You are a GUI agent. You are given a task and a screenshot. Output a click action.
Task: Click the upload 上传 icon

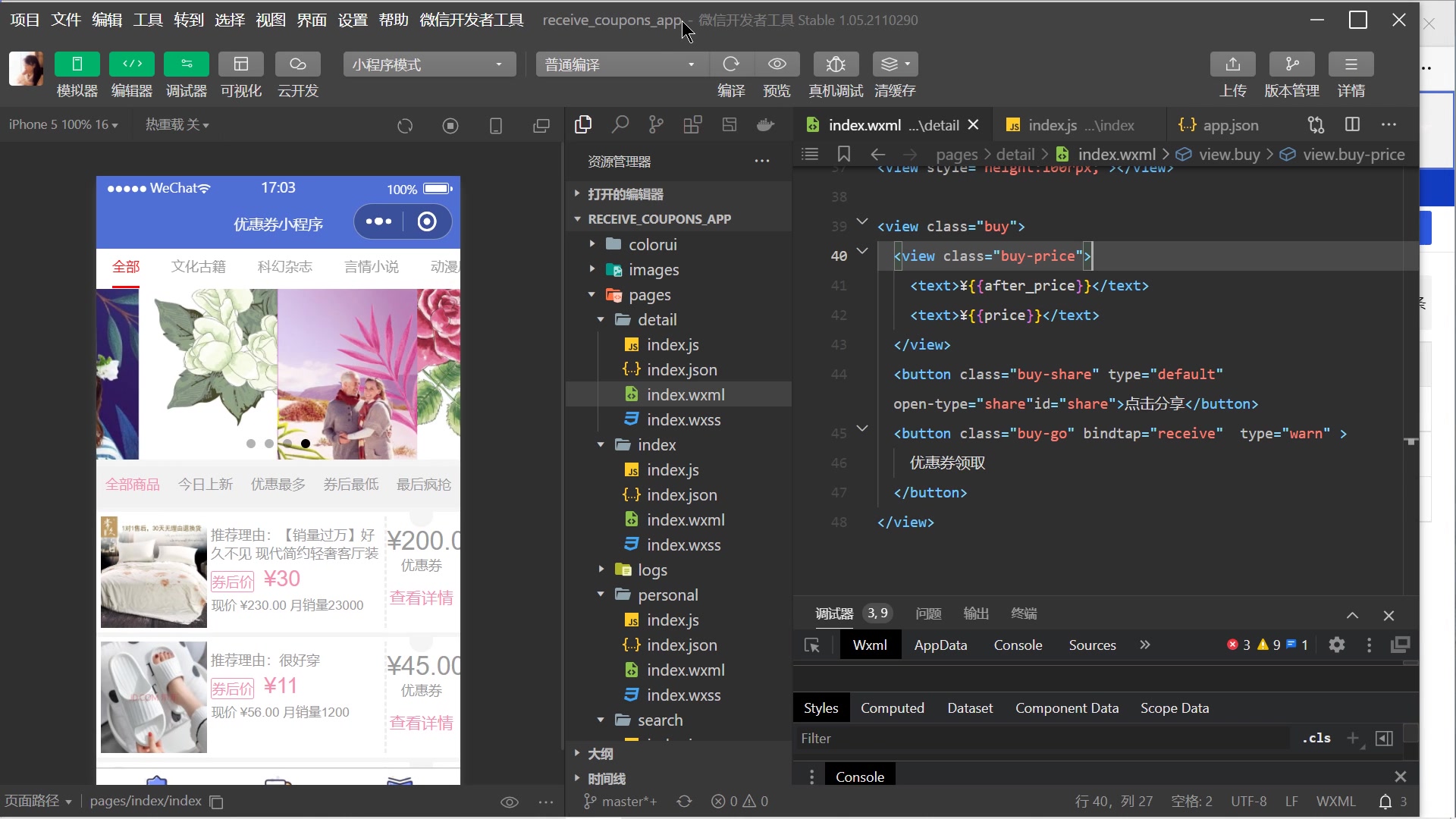1232,64
